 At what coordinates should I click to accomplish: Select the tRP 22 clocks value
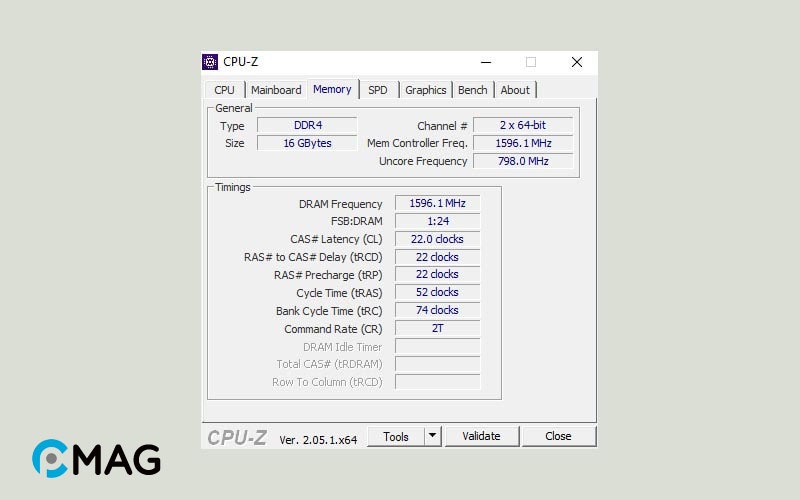(x=437, y=274)
